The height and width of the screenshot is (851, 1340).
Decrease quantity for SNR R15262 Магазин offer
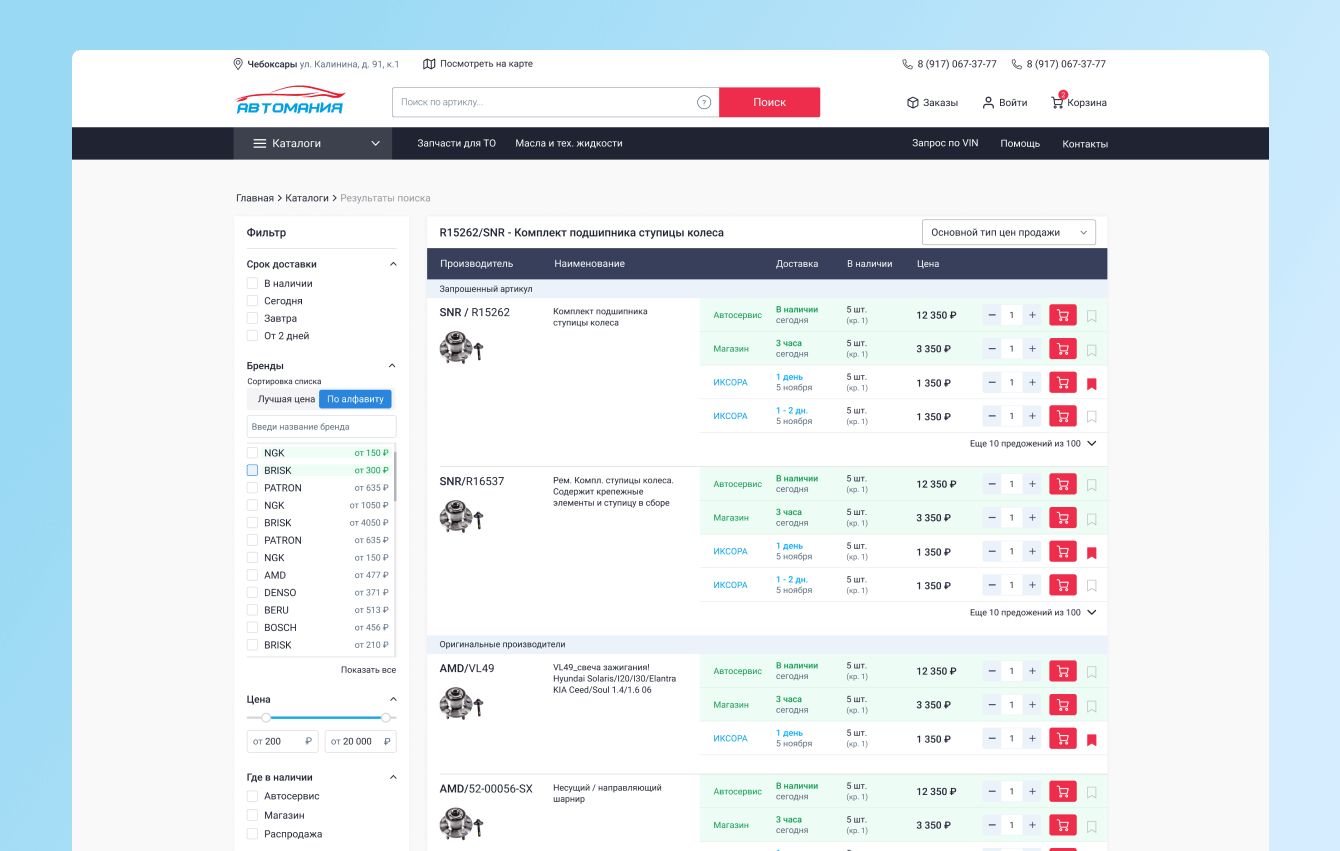point(992,349)
